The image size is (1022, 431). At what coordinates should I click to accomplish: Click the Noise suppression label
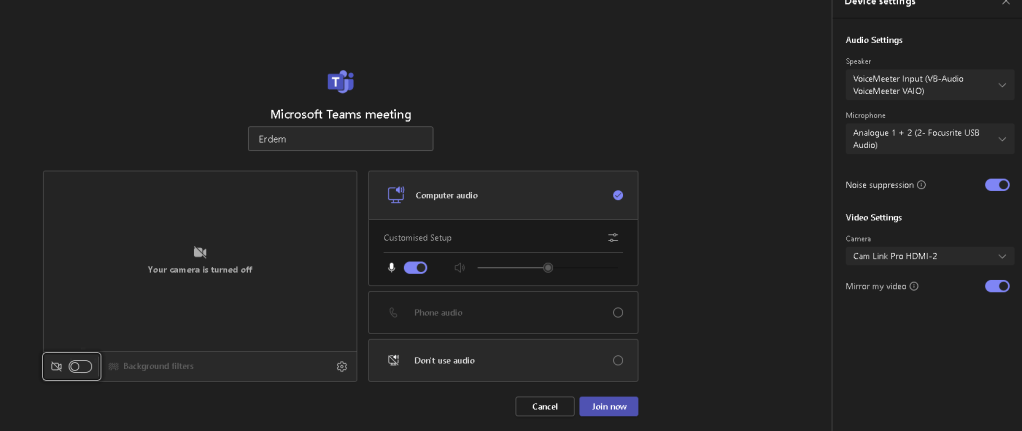click(x=880, y=185)
